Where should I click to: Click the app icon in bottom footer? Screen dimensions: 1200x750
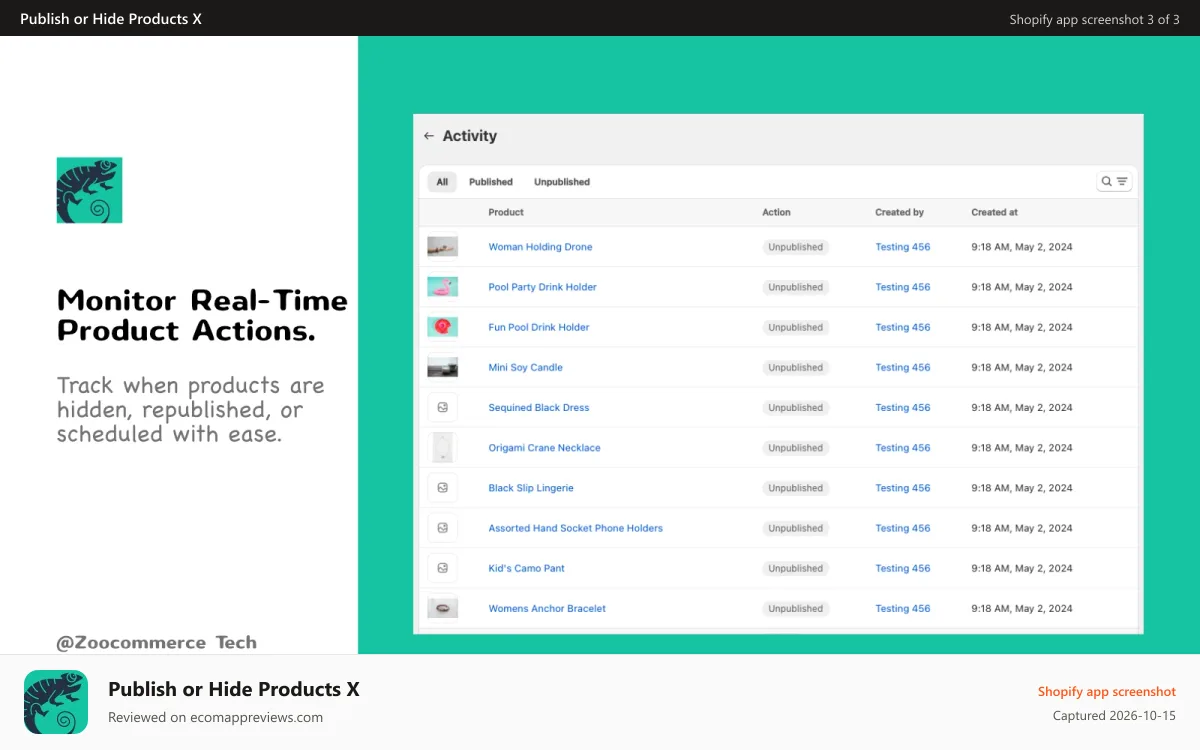tap(56, 702)
